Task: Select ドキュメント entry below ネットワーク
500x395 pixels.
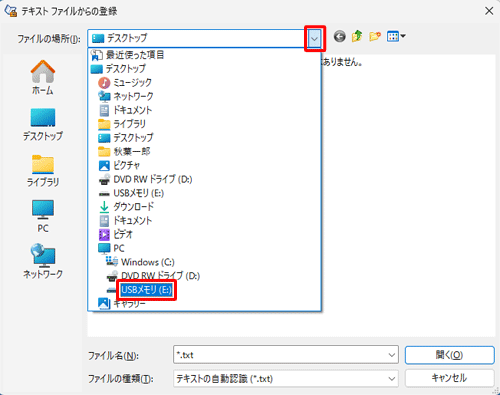Action: [x=205, y=110]
